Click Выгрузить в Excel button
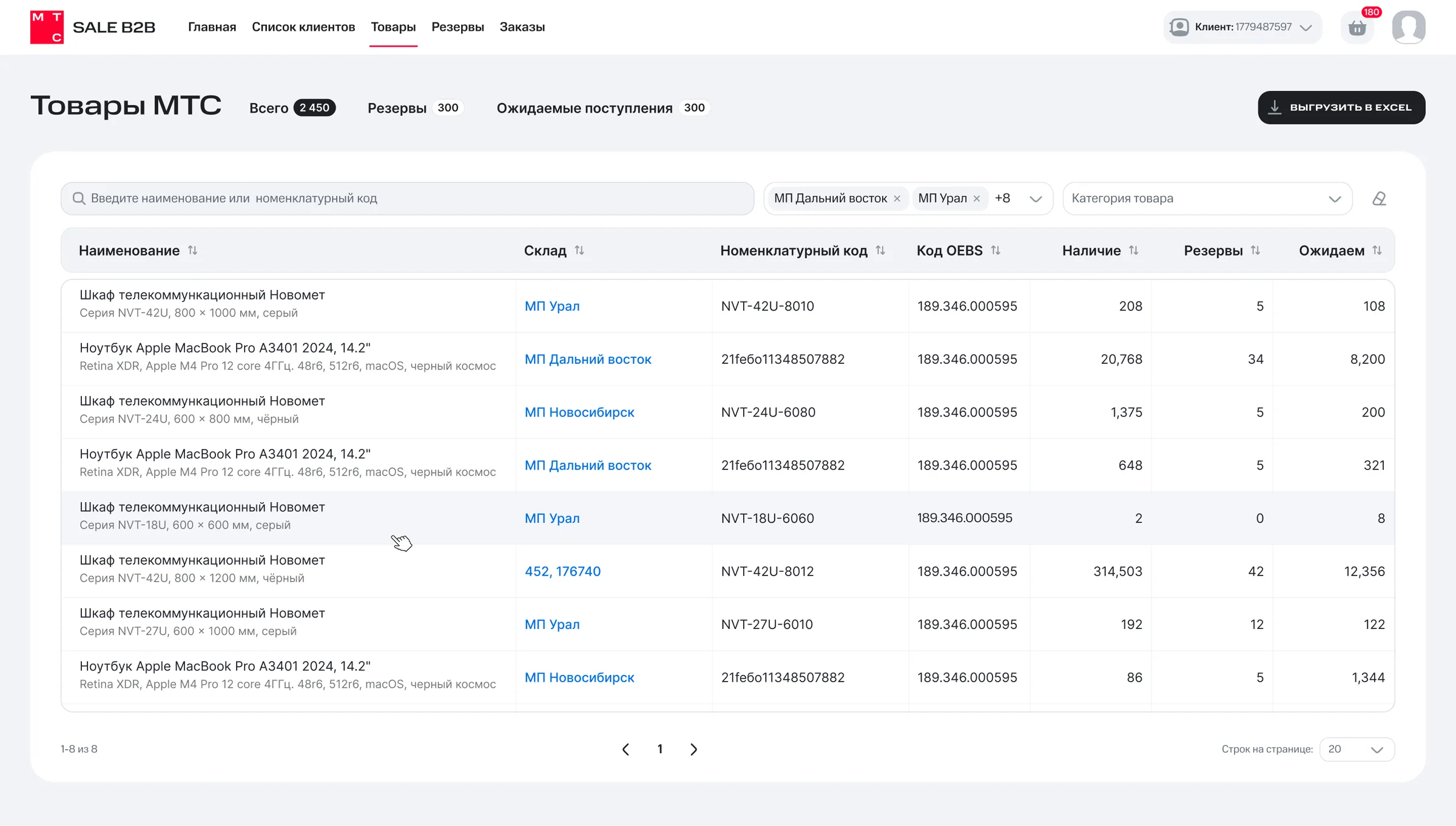The height and width of the screenshot is (826, 1456). click(x=1341, y=107)
